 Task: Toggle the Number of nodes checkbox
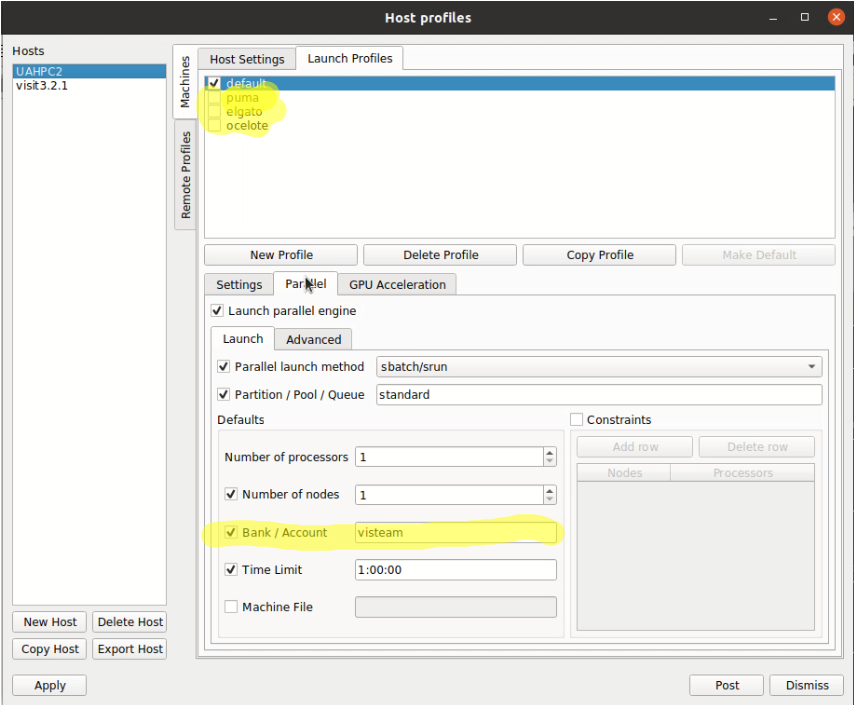click(x=231, y=494)
